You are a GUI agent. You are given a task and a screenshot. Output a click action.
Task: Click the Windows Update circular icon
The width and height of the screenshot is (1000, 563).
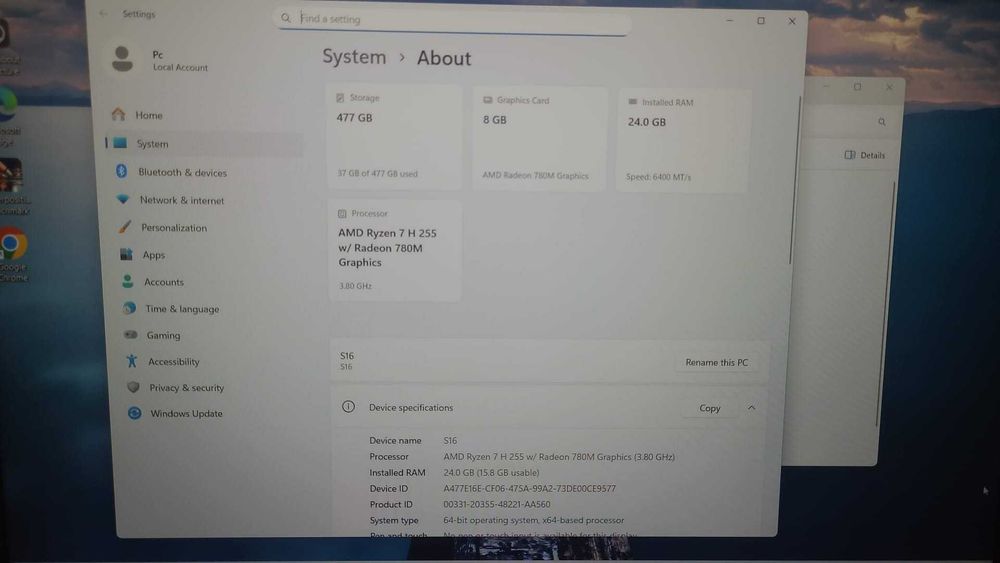[135, 413]
